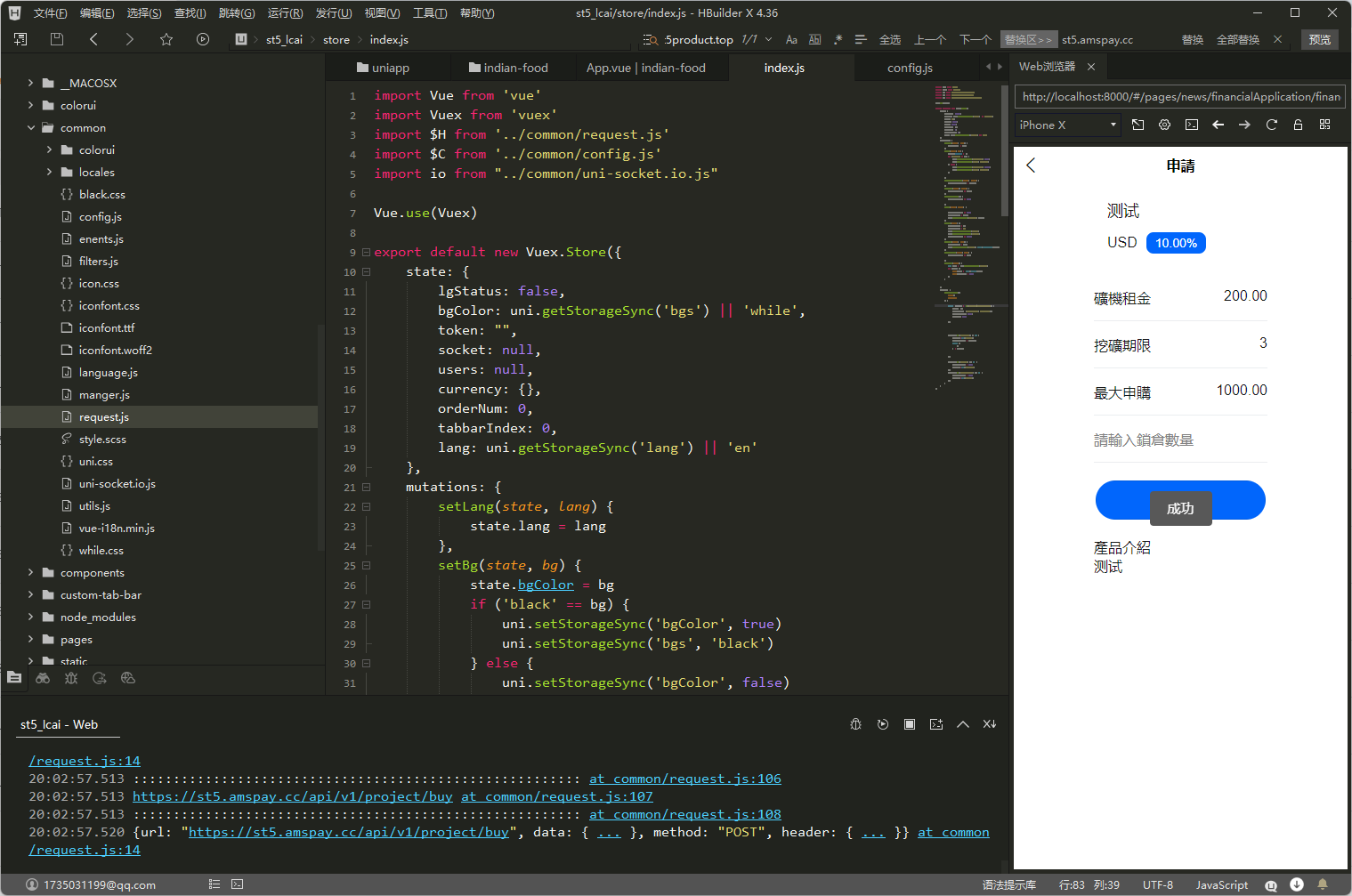Stop the running st5_lcai console task
The height and width of the screenshot is (896, 1352).
click(x=909, y=724)
